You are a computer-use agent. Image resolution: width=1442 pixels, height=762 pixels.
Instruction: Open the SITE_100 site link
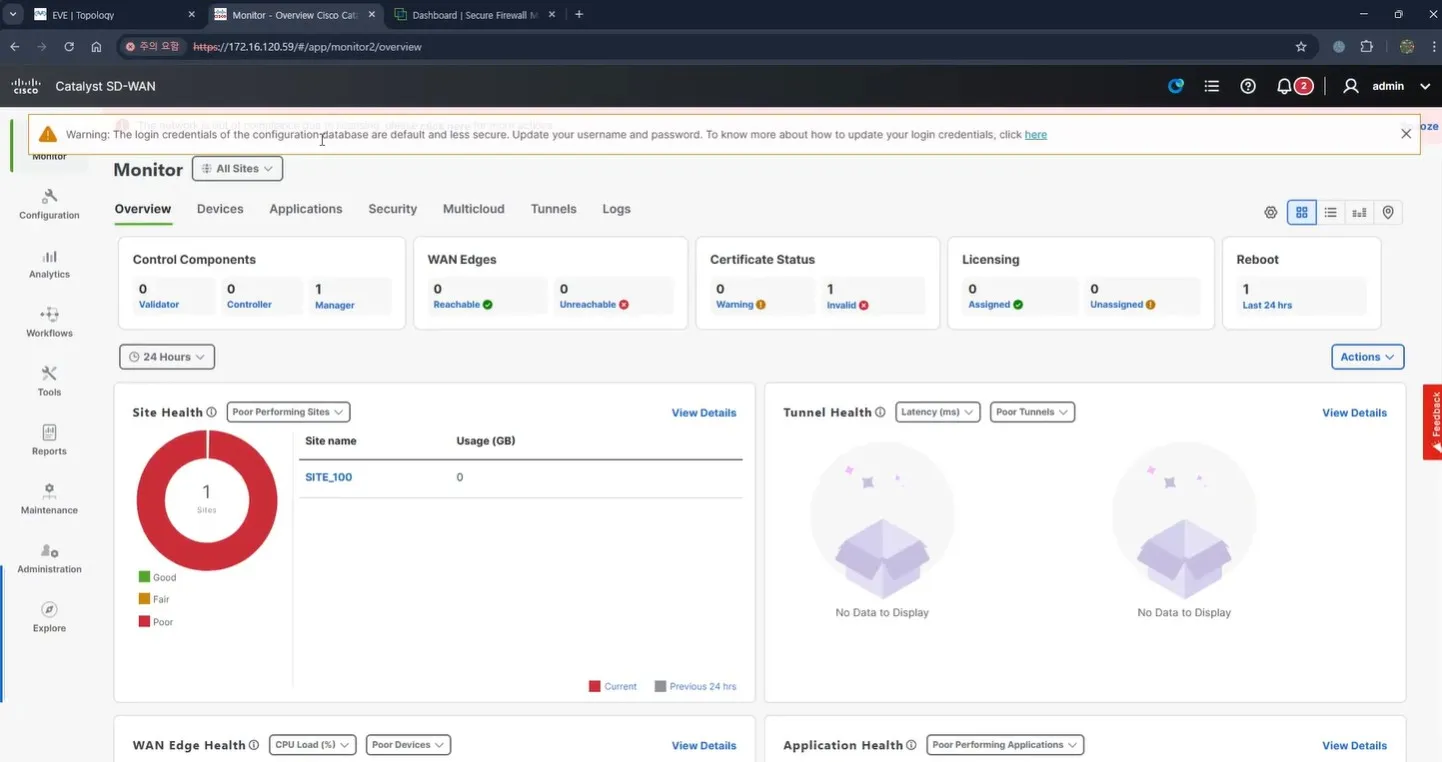point(329,478)
